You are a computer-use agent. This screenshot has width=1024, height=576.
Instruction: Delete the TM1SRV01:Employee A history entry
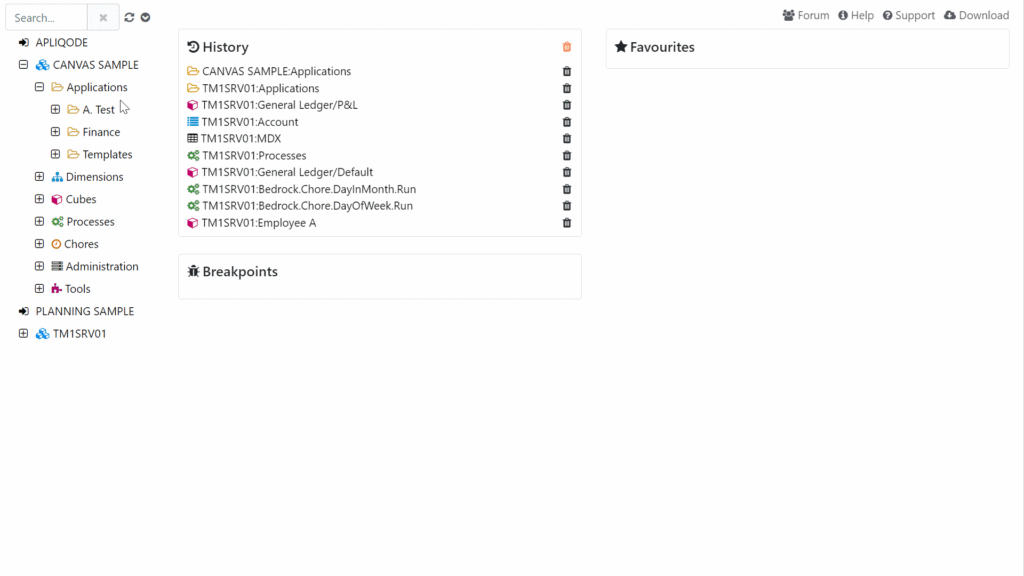pyautogui.click(x=567, y=223)
